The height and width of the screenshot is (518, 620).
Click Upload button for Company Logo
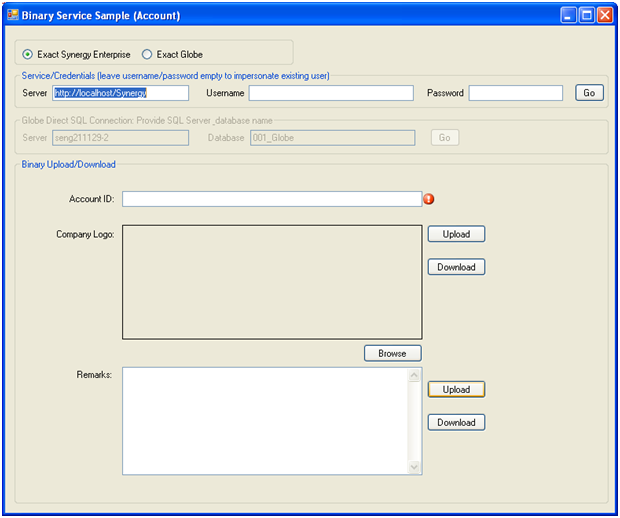[x=456, y=234]
